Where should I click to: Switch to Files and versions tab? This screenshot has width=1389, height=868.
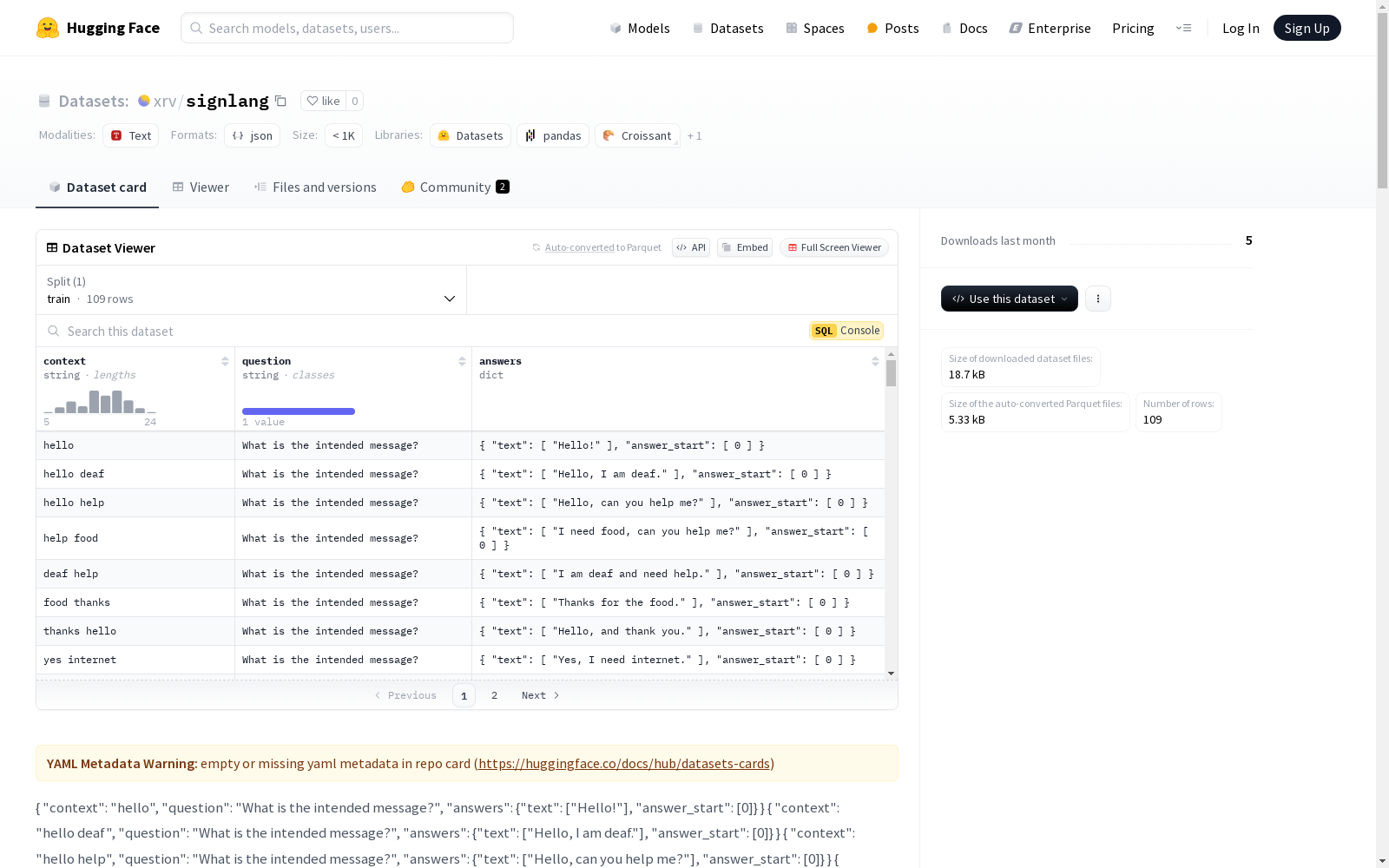point(315,187)
